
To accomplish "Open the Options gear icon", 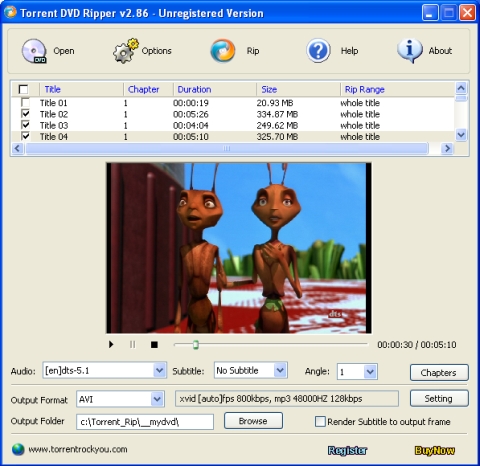I will [125, 51].
